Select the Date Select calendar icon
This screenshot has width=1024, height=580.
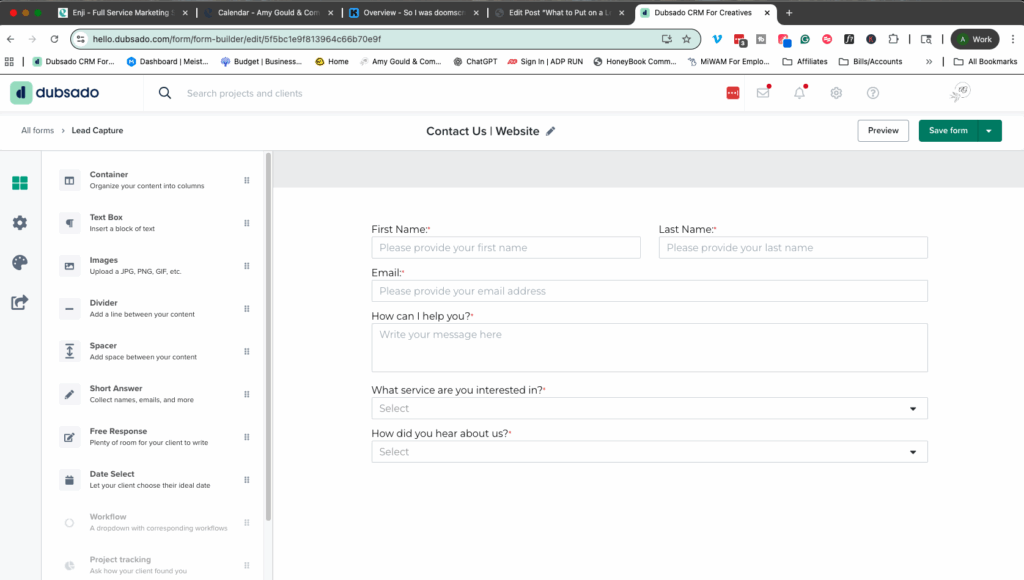[x=69, y=479]
